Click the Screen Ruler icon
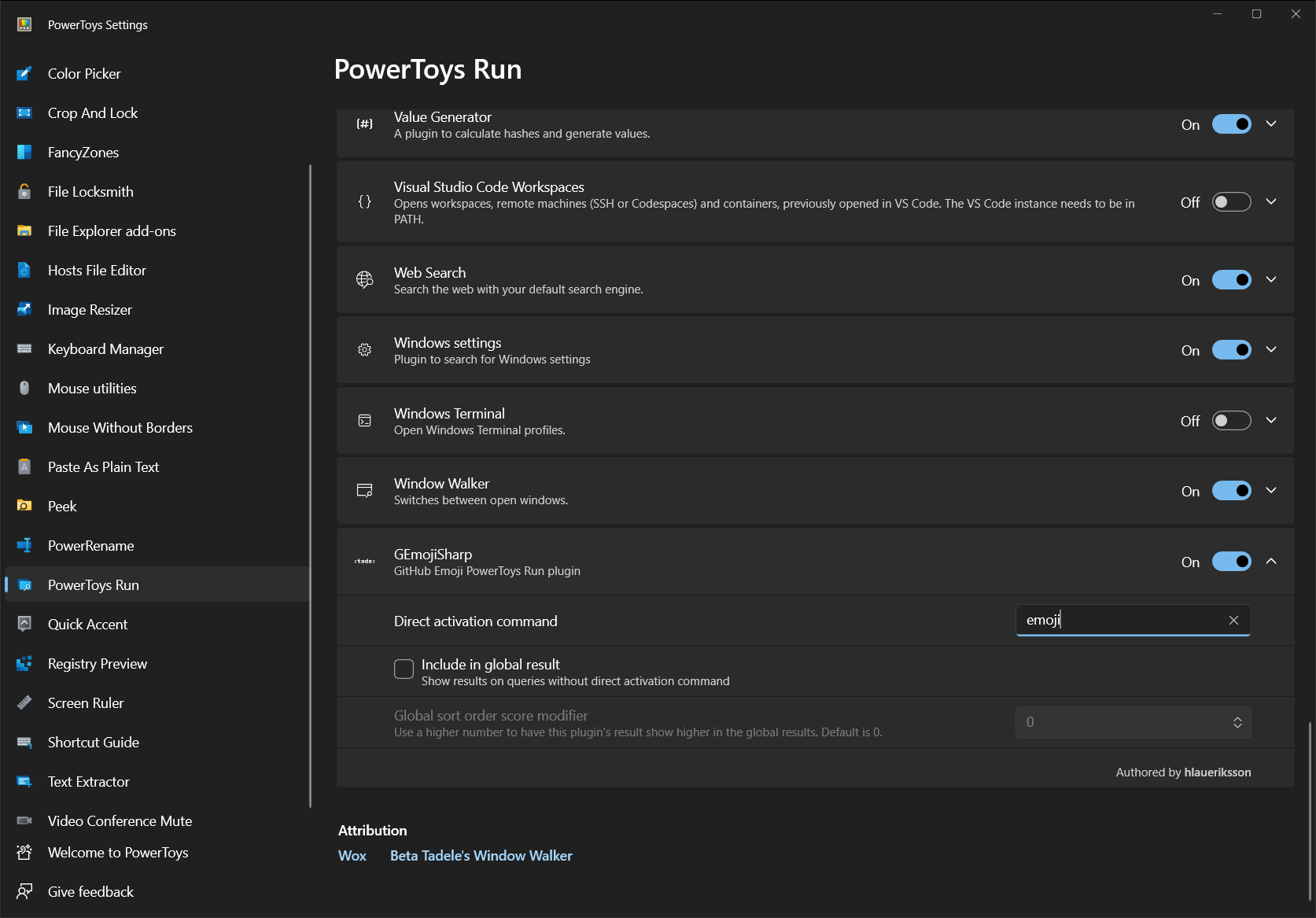Viewport: 1316px width, 918px height. [24, 703]
